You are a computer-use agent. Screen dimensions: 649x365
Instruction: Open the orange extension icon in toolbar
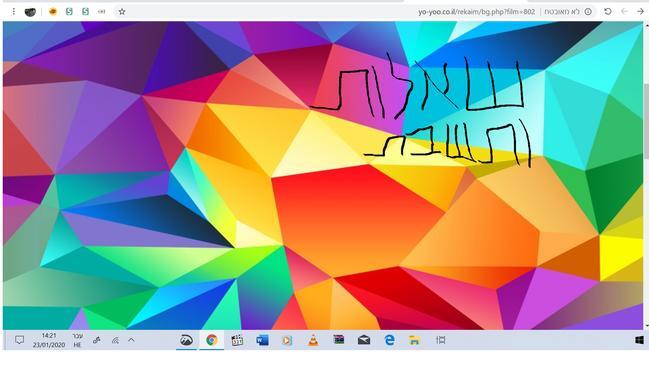53,12
